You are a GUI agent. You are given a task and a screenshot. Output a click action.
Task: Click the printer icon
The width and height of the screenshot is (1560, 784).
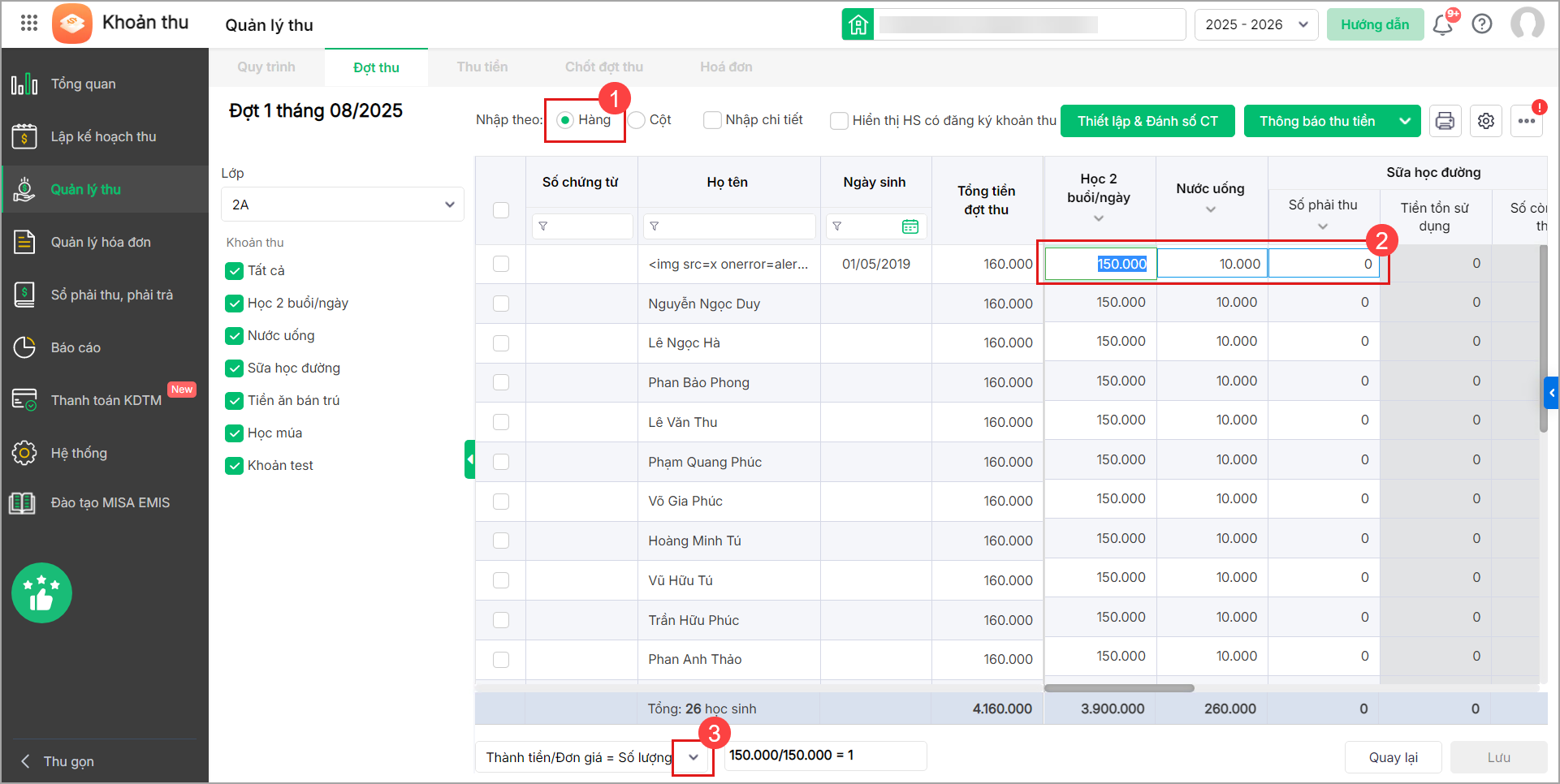point(1445,121)
